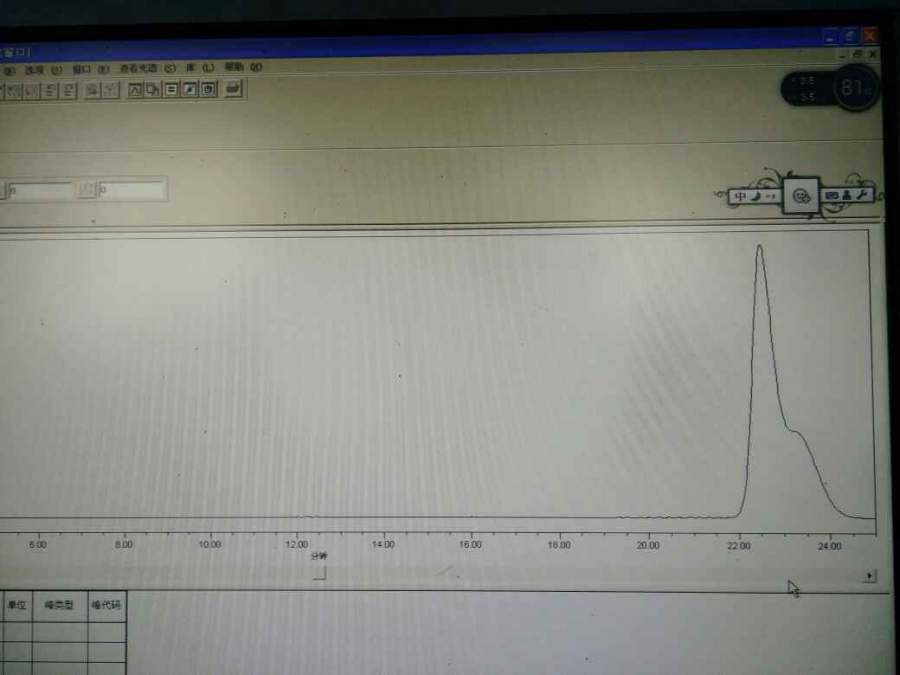Open the 帮助 (H) menu
900x675 pixels.
point(243,67)
